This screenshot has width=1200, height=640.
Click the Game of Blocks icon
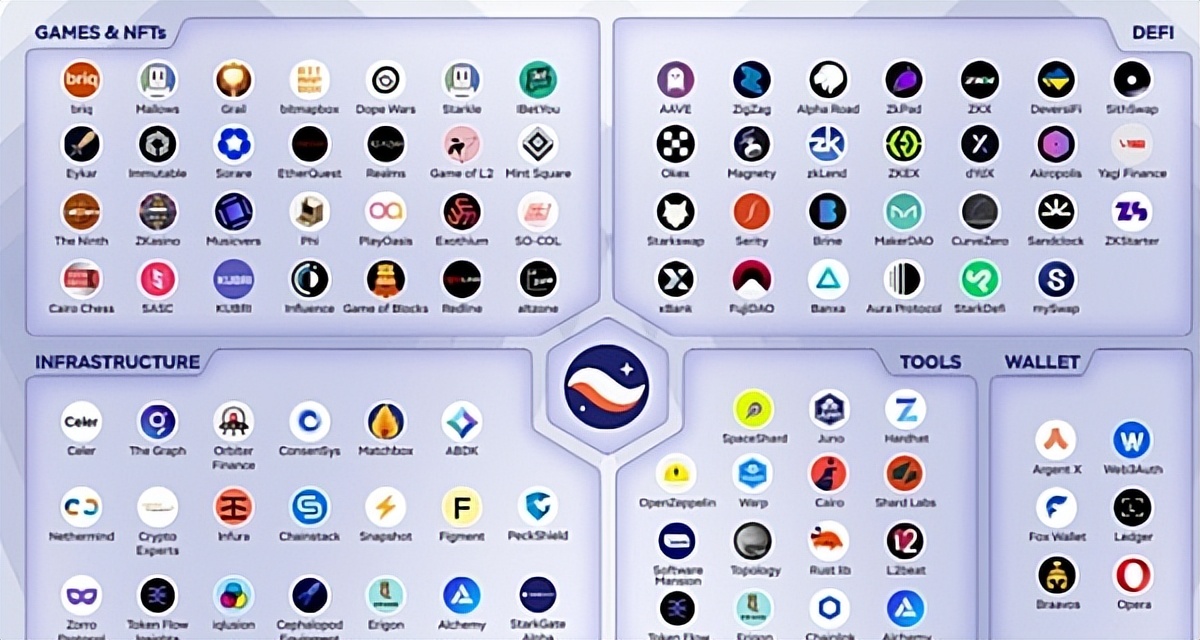(x=386, y=280)
